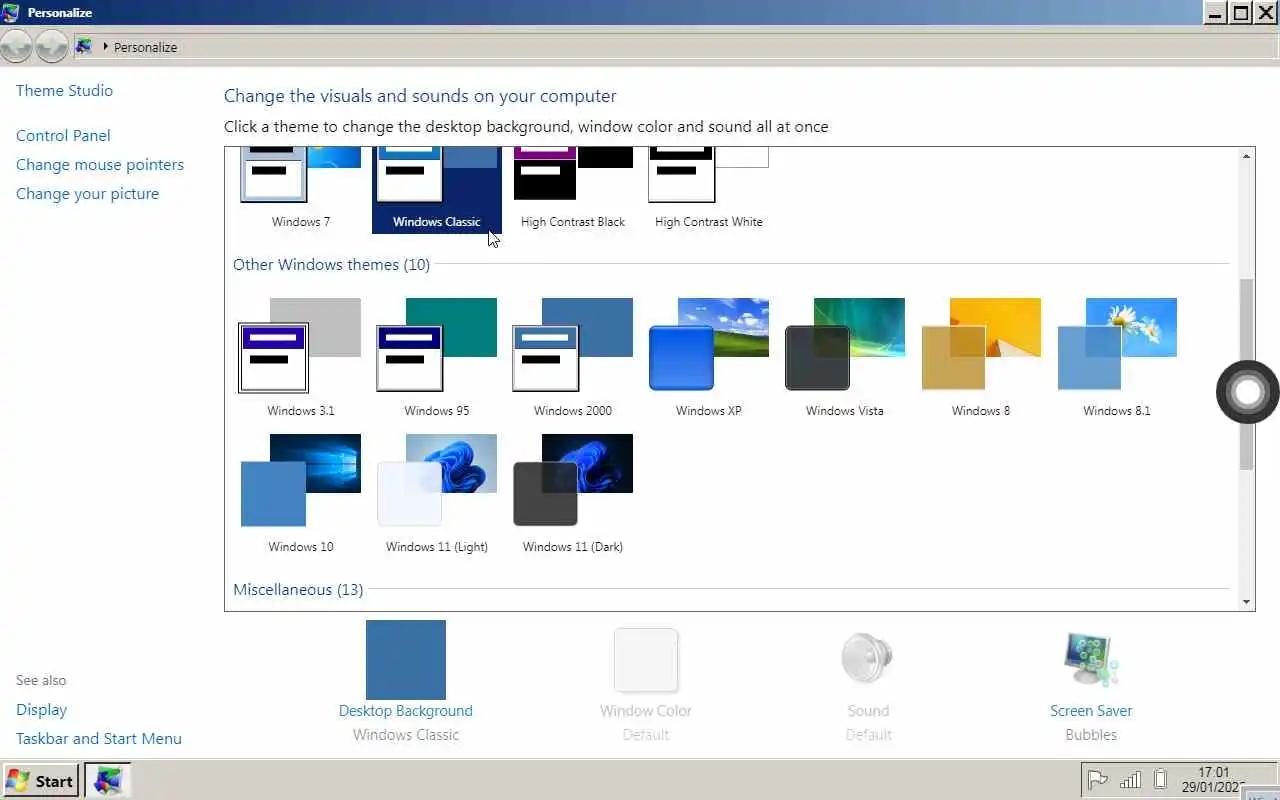Choose the Windows 3.1 theme icon
The image size is (1280, 800).
300,345
